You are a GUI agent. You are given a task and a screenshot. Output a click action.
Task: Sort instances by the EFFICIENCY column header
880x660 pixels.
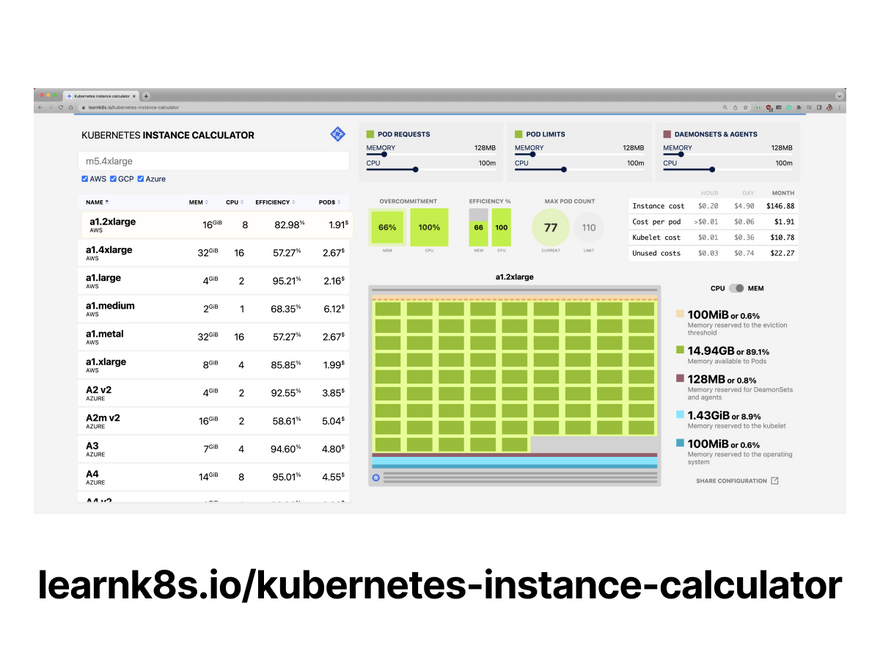272,202
